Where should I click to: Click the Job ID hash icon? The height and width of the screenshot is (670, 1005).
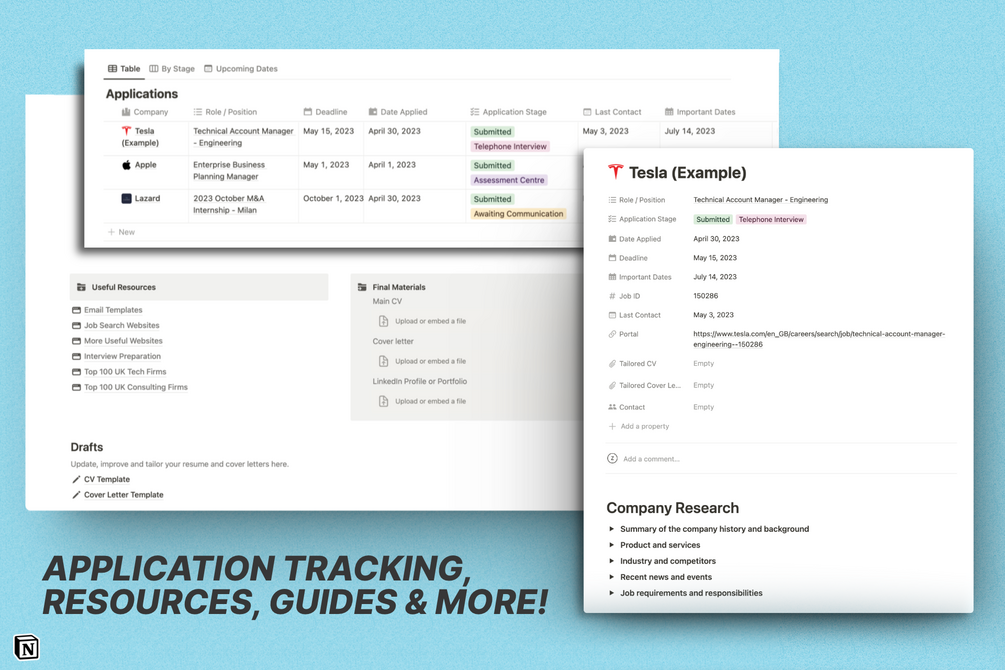click(612, 296)
